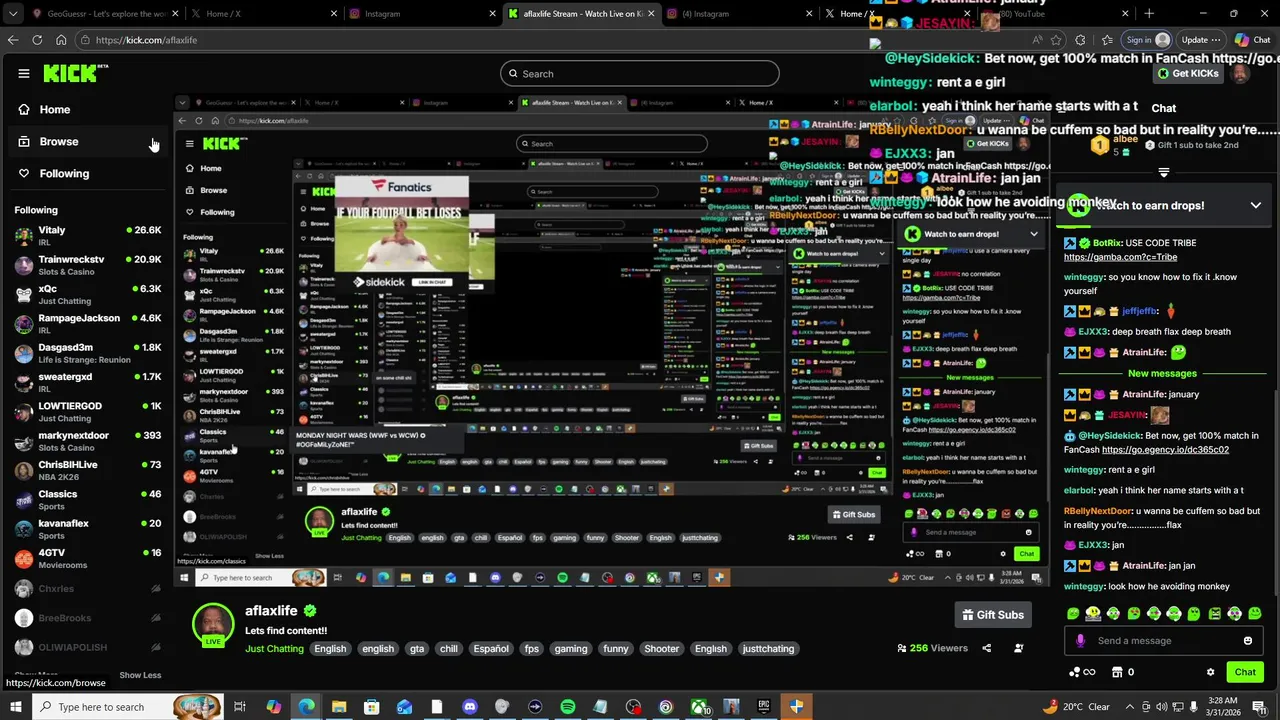Image resolution: width=1280 pixels, height=720 pixels.
Task: Open Spotify from the taskbar
Action: pyautogui.click(x=567, y=707)
